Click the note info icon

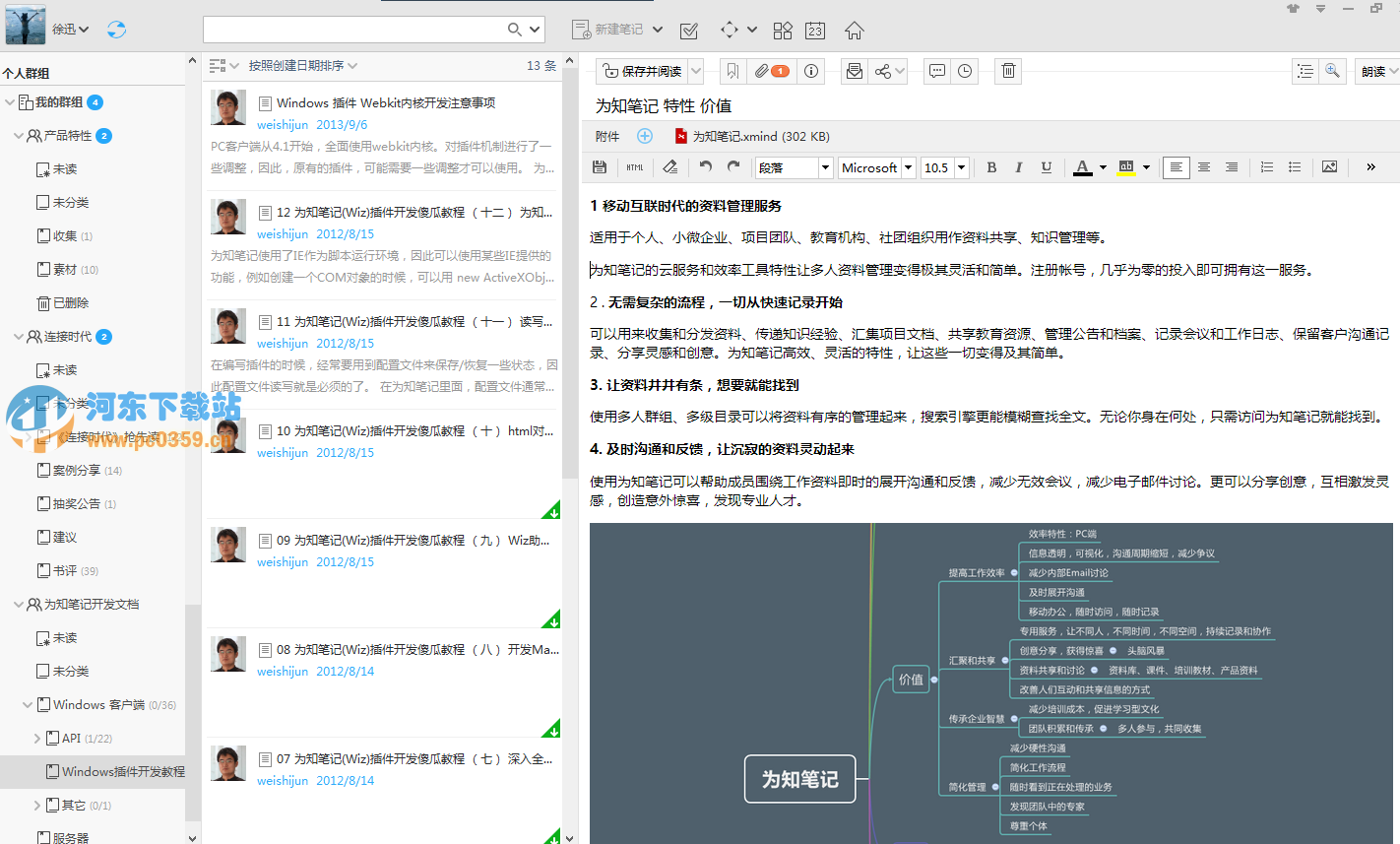point(809,70)
